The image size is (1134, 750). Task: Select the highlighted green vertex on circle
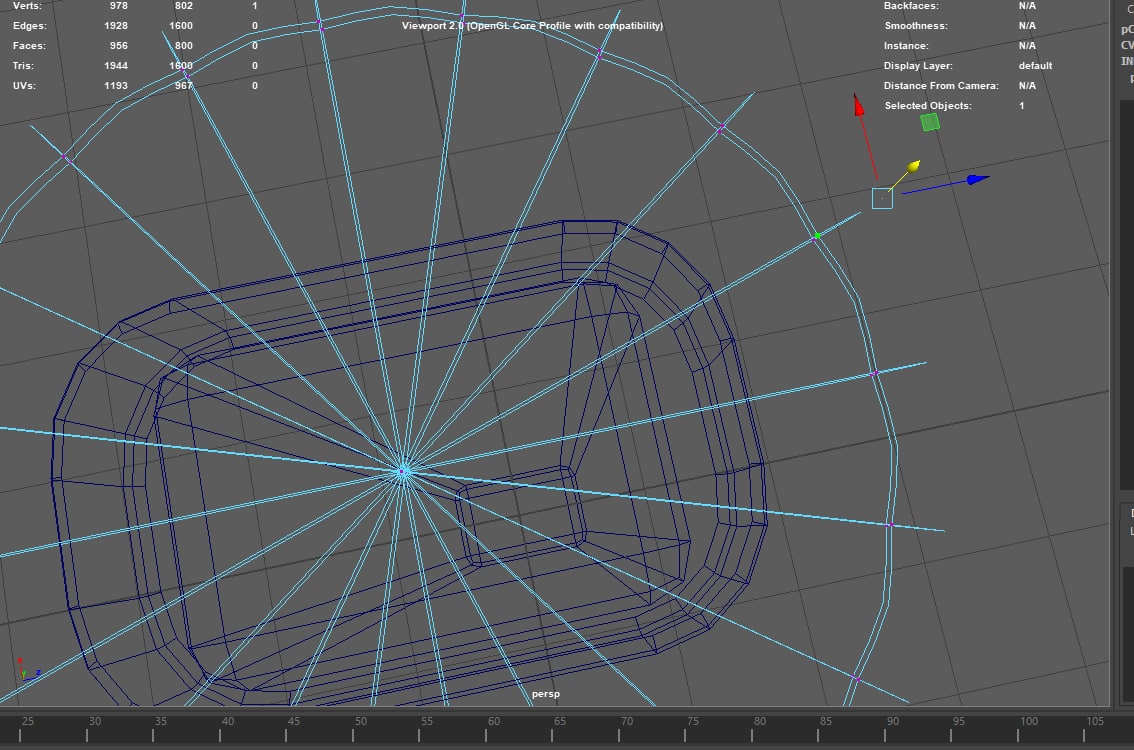(x=817, y=236)
